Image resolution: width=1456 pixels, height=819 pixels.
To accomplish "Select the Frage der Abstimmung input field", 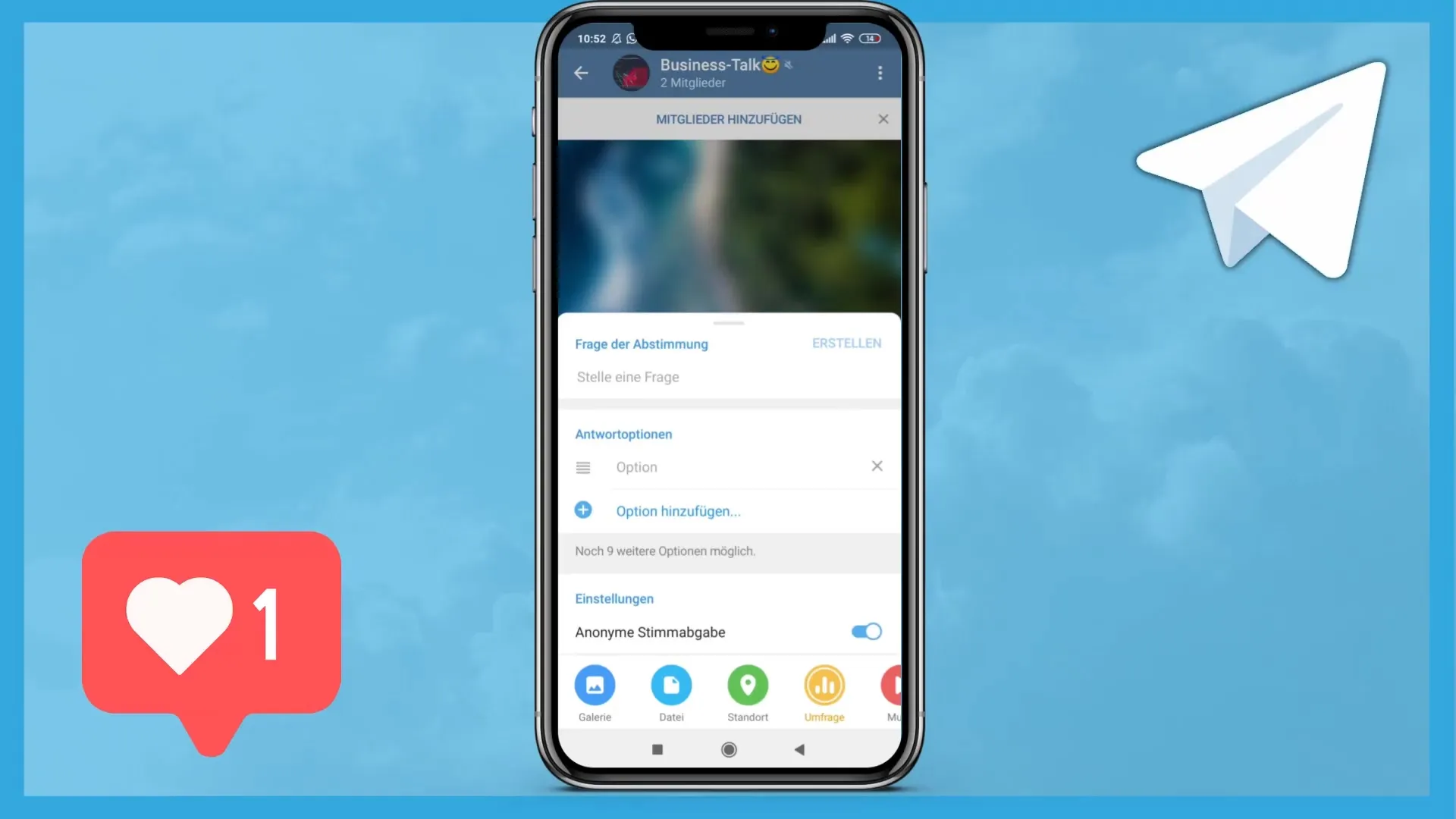I will pyautogui.click(x=728, y=377).
